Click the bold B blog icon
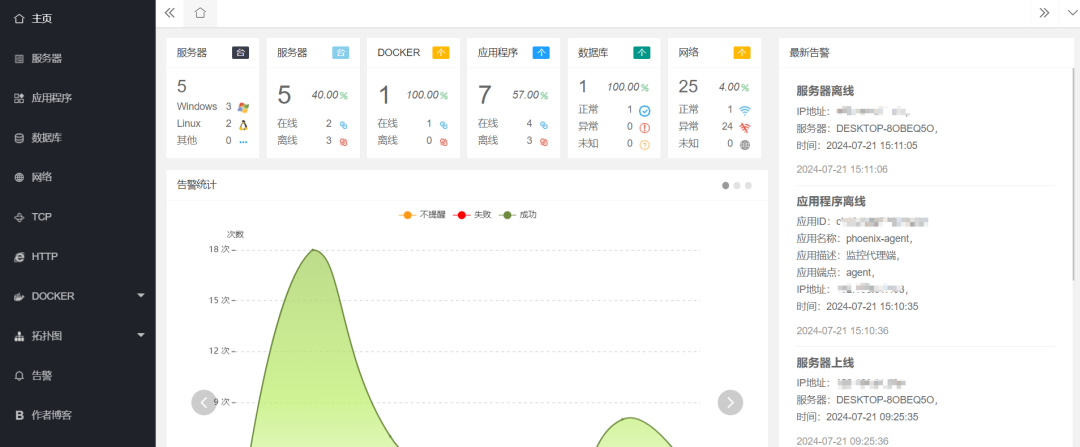The image size is (1080, 447). click(x=19, y=415)
